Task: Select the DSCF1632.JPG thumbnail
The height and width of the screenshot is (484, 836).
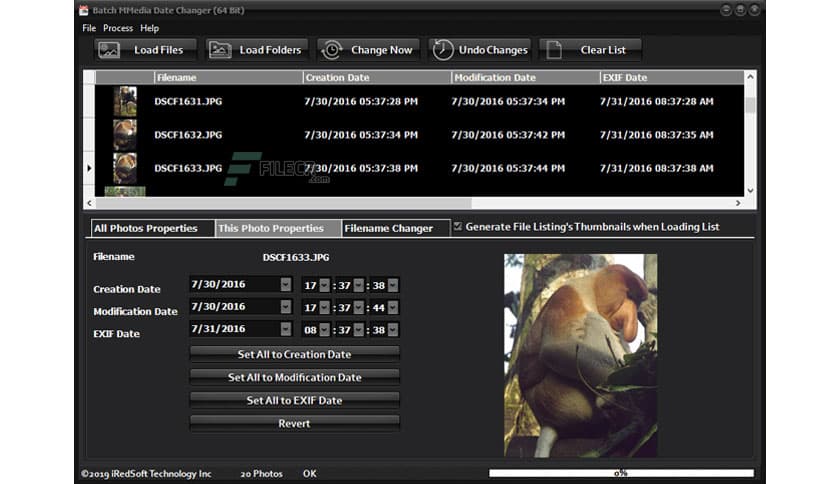Action: 125,135
